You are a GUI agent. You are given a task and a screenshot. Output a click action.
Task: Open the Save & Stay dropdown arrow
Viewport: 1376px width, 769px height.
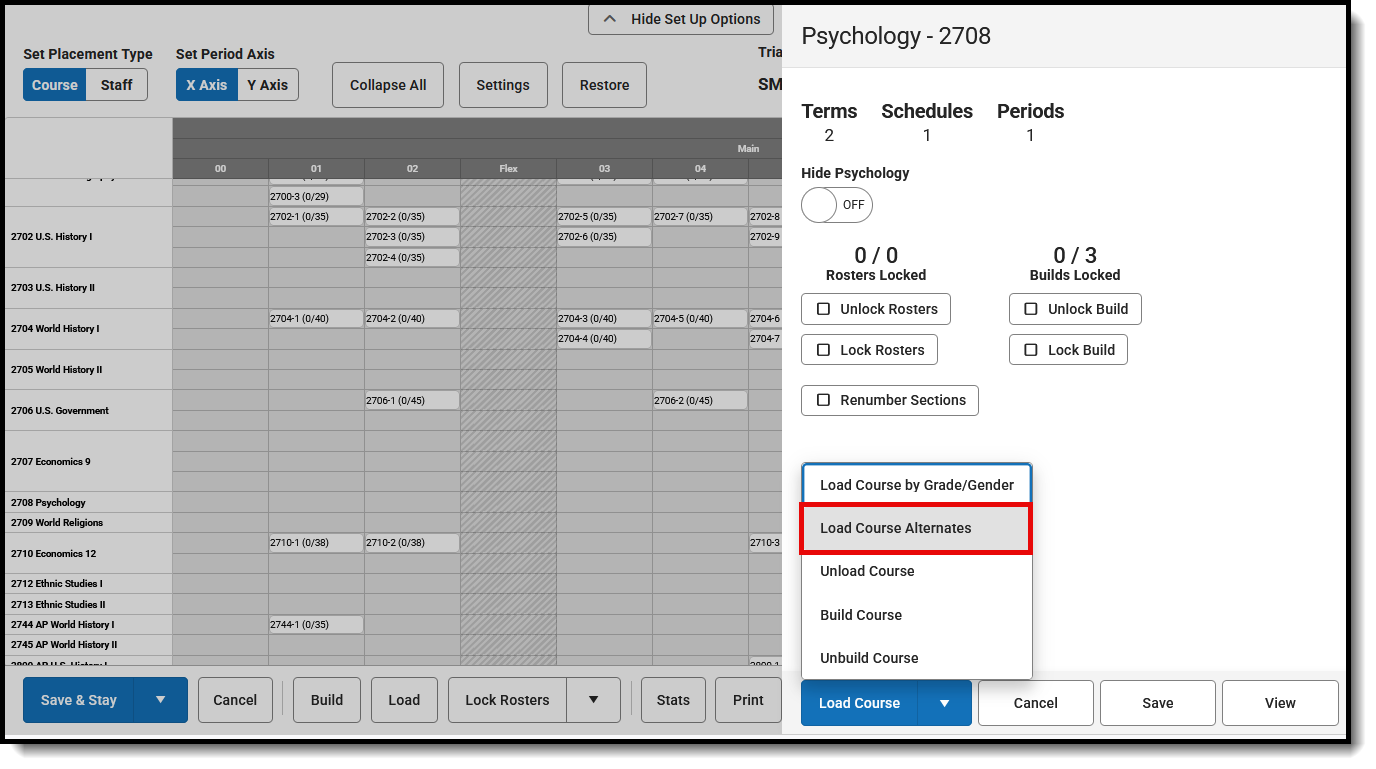[x=160, y=700]
